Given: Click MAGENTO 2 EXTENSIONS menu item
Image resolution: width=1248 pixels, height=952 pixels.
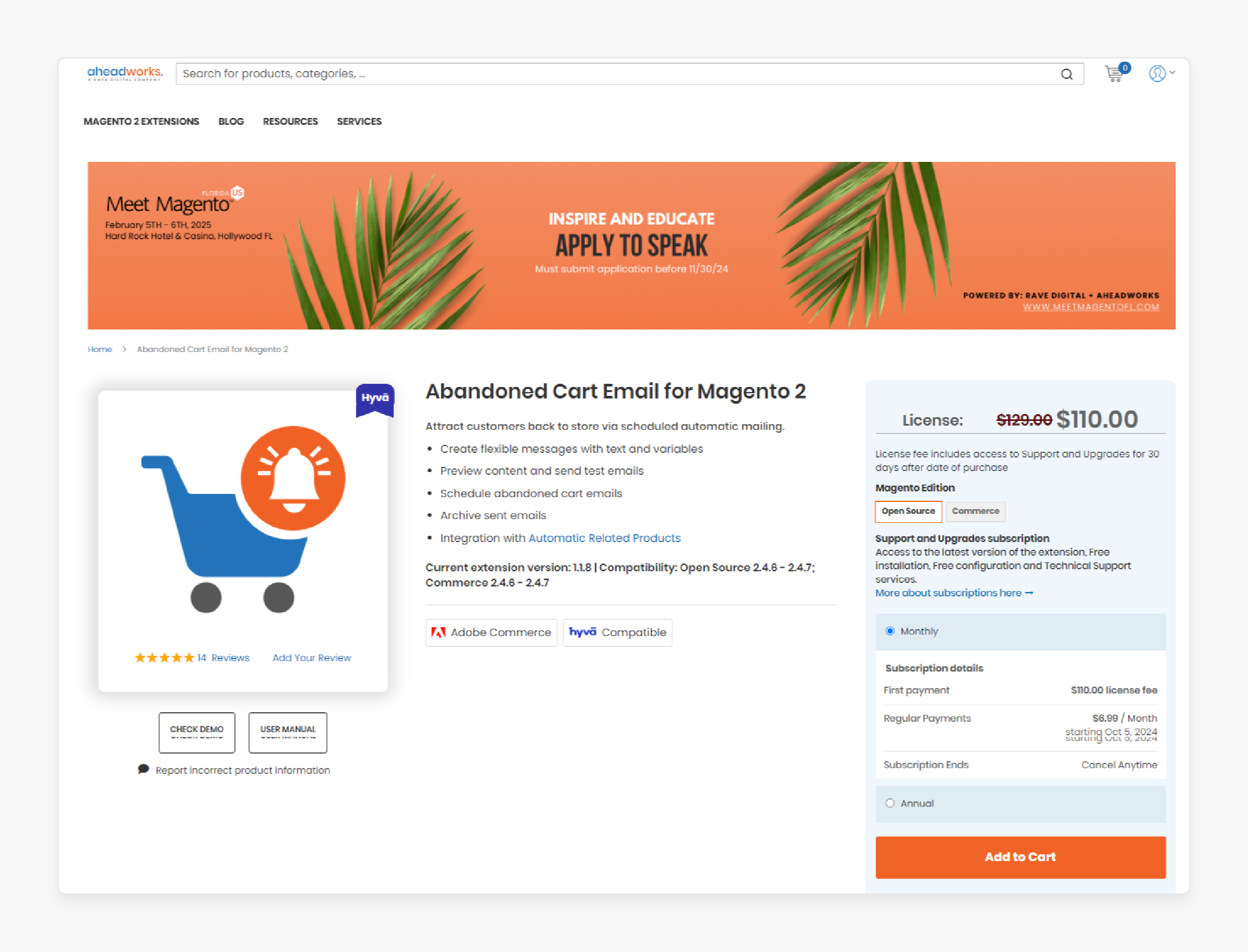Looking at the screenshot, I should point(142,121).
